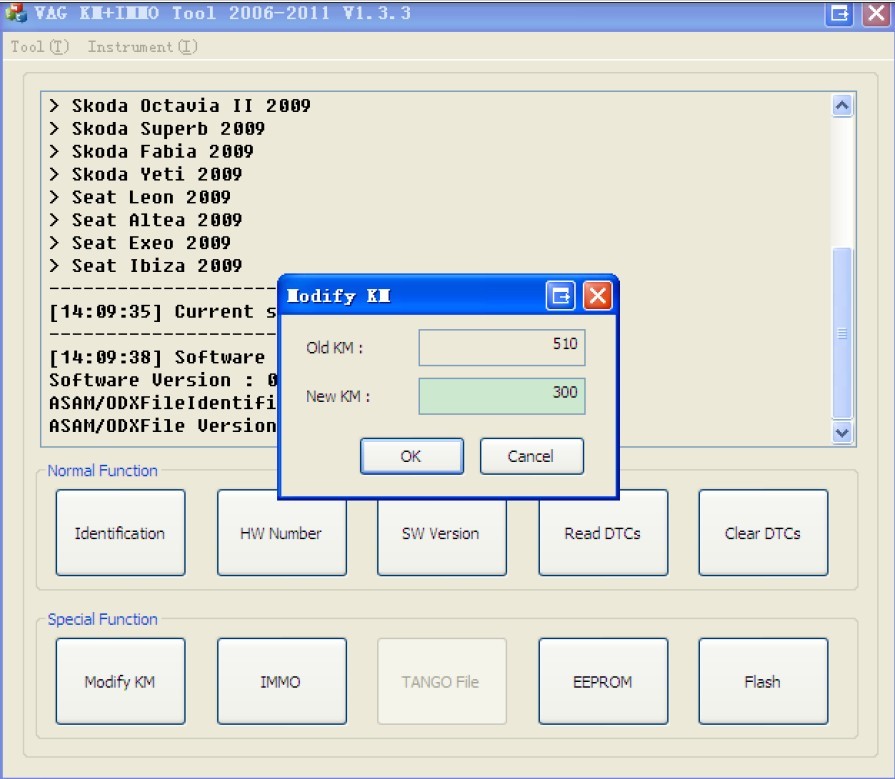Select the Seat Leon 2009 log line
This screenshot has height=779, width=895.
pyautogui.click(x=140, y=197)
